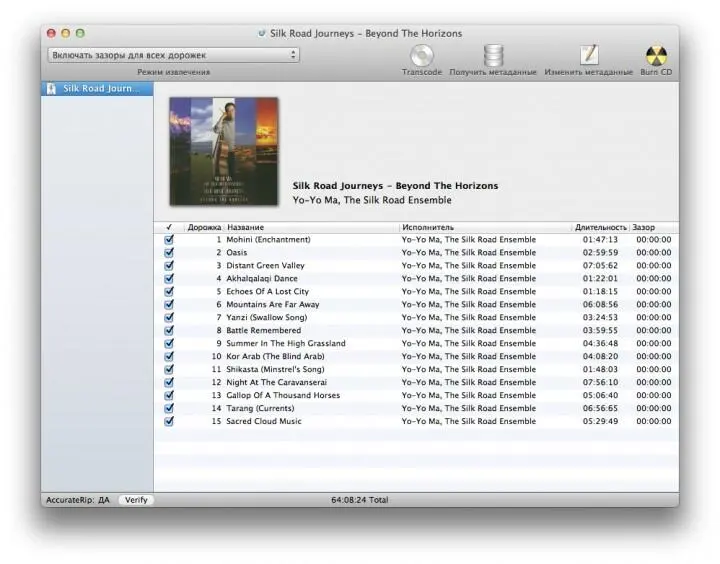Select Kor Arab (The Blind Arab) title
720x564 pixels.
pyautogui.click(x=275, y=356)
